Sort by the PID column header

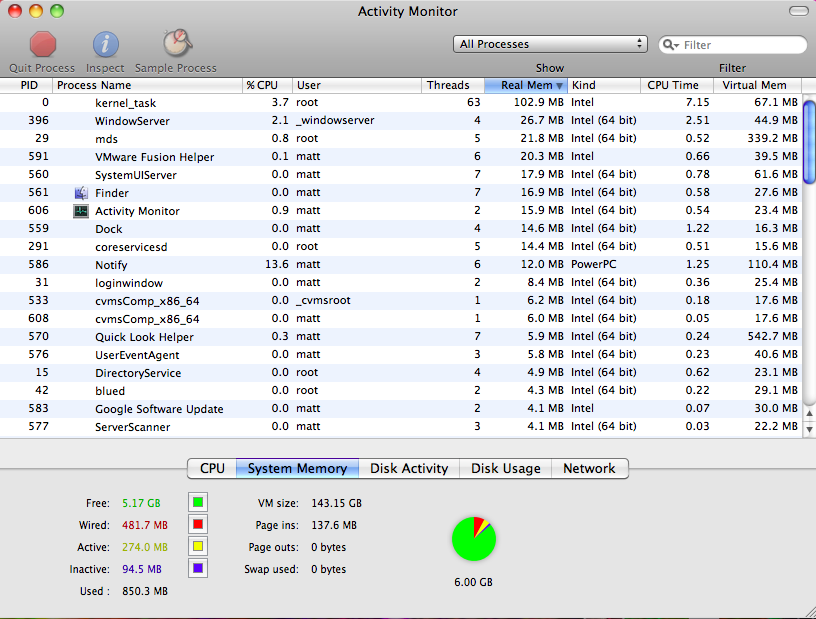[x=27, y=85]
